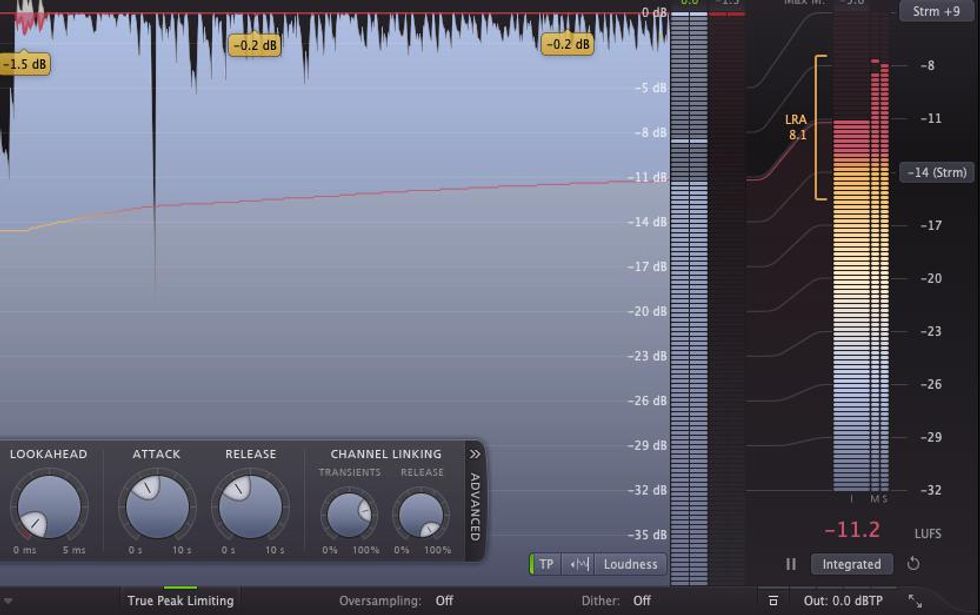Pause the loudness measurement
This screenshot has width=980, height=615.
click(x=791, y=564)
